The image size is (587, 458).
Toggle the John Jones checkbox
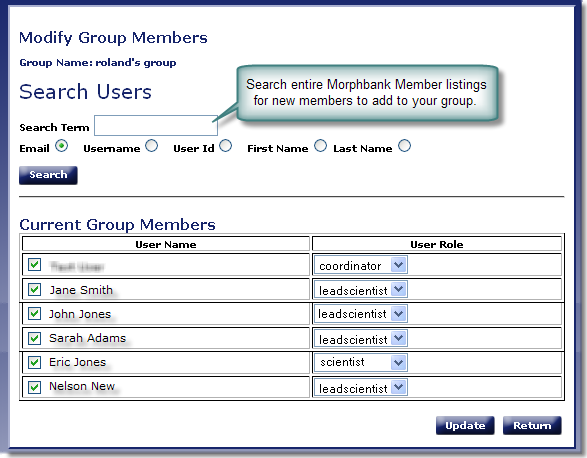point(34,314)
